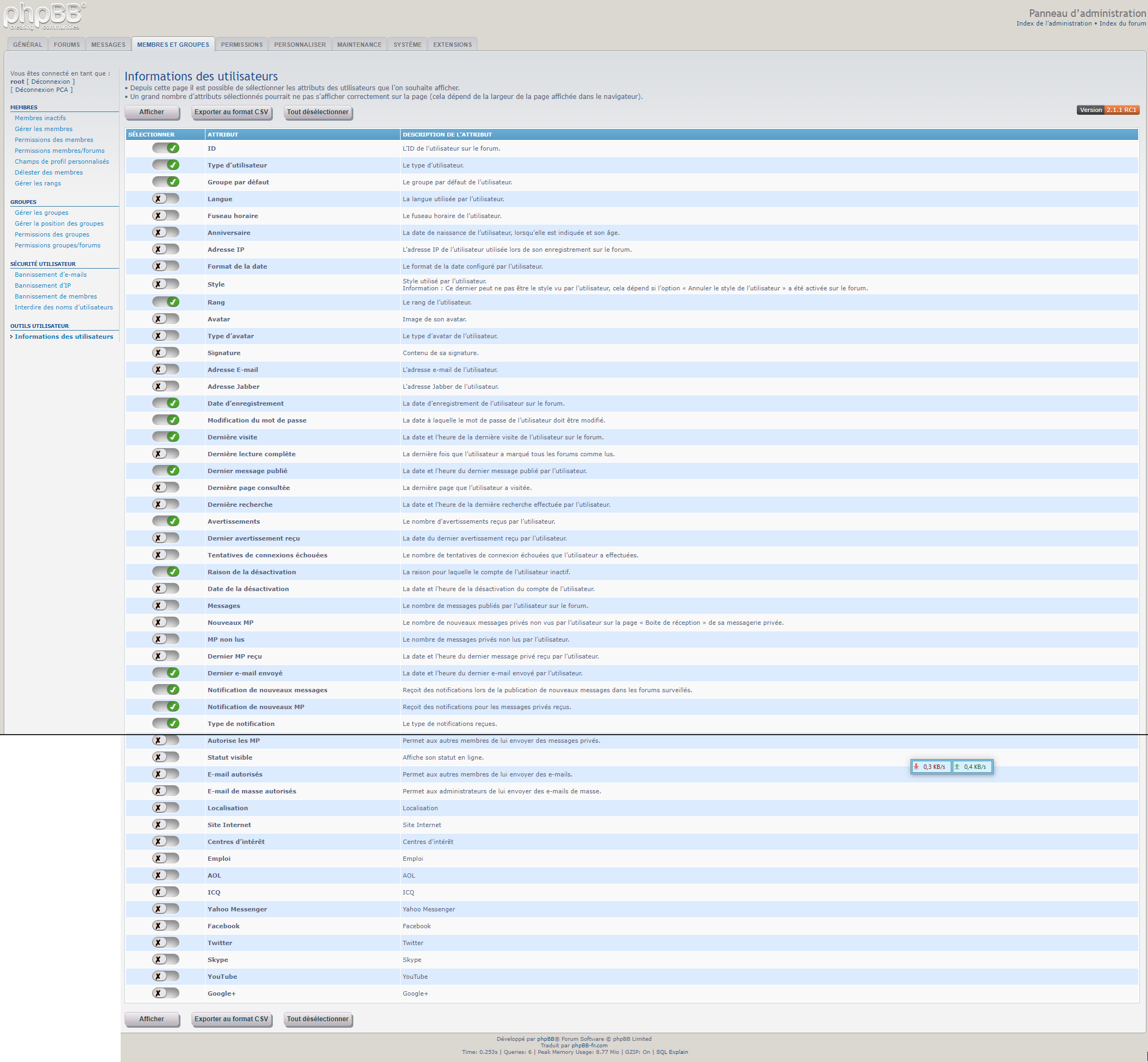The height and width of the screenshot is (1062, 1148).
Task: Click the upload speed indicator widget
Action: [x=972, y=767]
